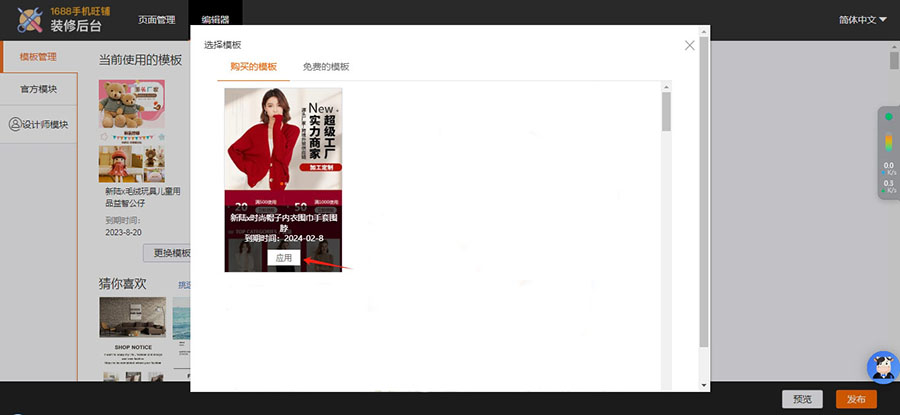Switch to the 编辑器 tab
This screenshot has width=900, height=415.
215,20
